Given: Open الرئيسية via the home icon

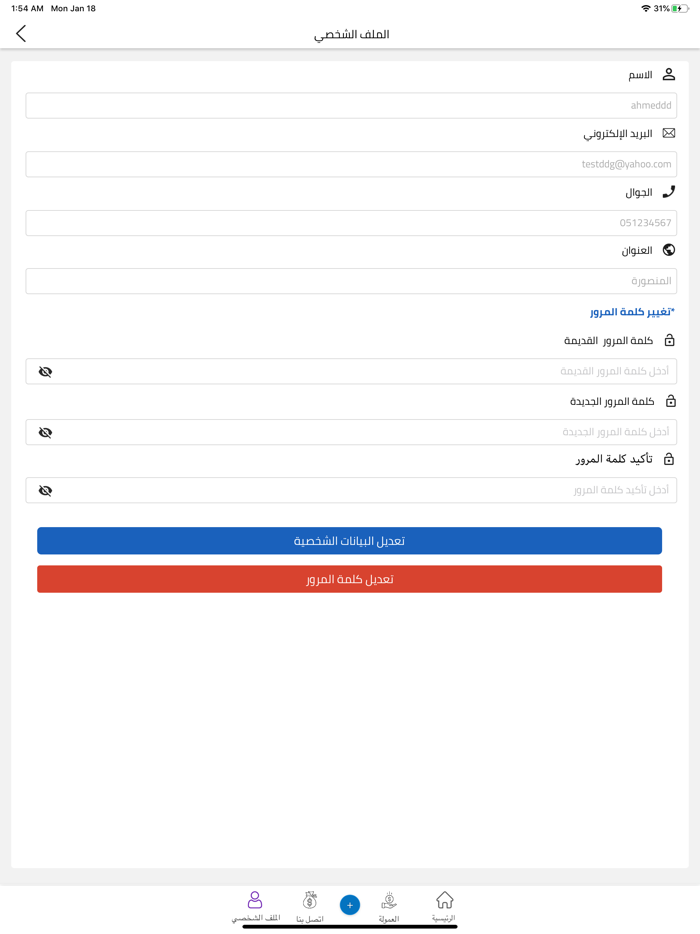Looking at the screenshot, I should pyautogui.click(x=444, y=905).
